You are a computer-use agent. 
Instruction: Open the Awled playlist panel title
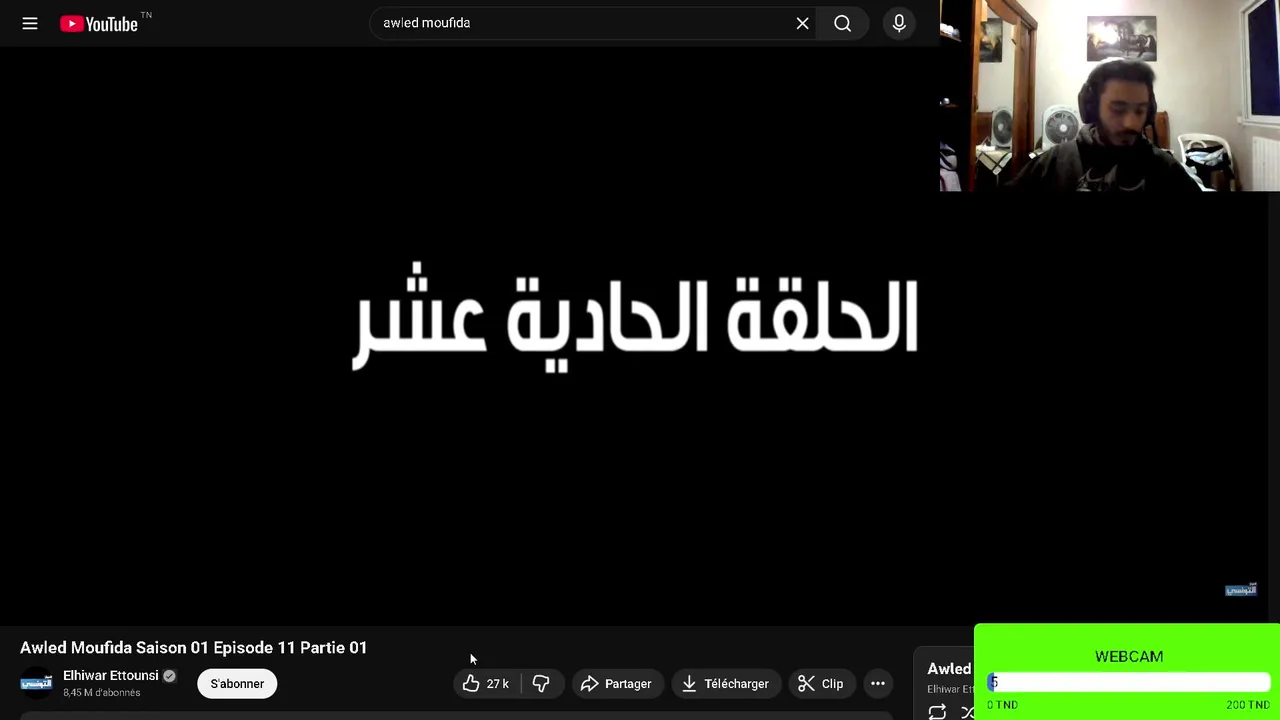click(x=950, y=669)
